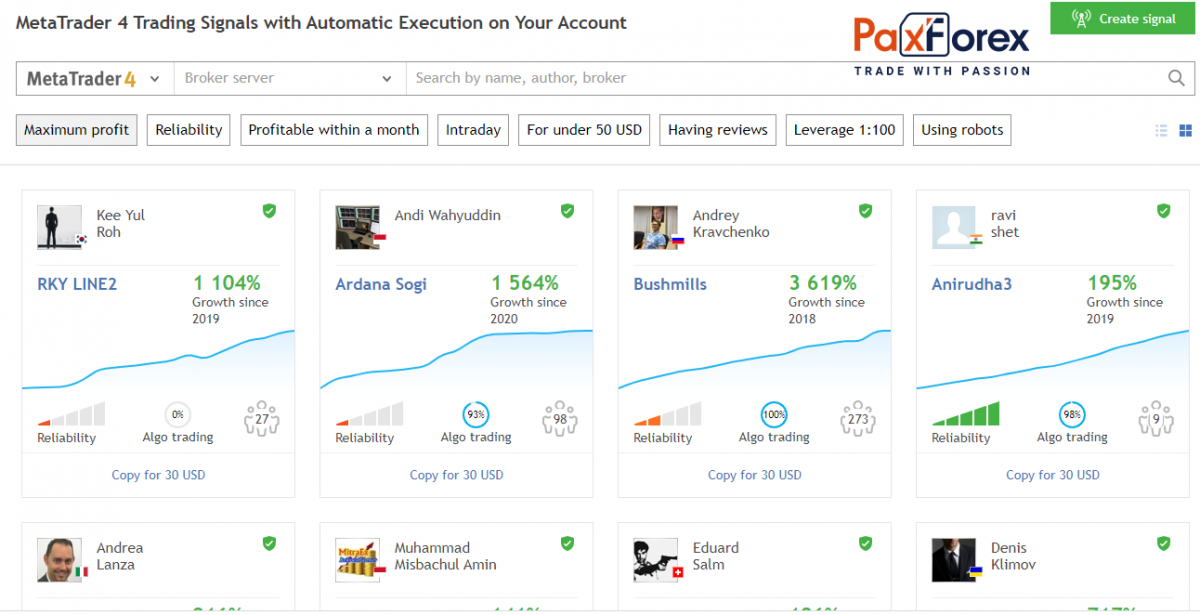
Task: Switch to list view layout icon
Action: [1161, 130]
